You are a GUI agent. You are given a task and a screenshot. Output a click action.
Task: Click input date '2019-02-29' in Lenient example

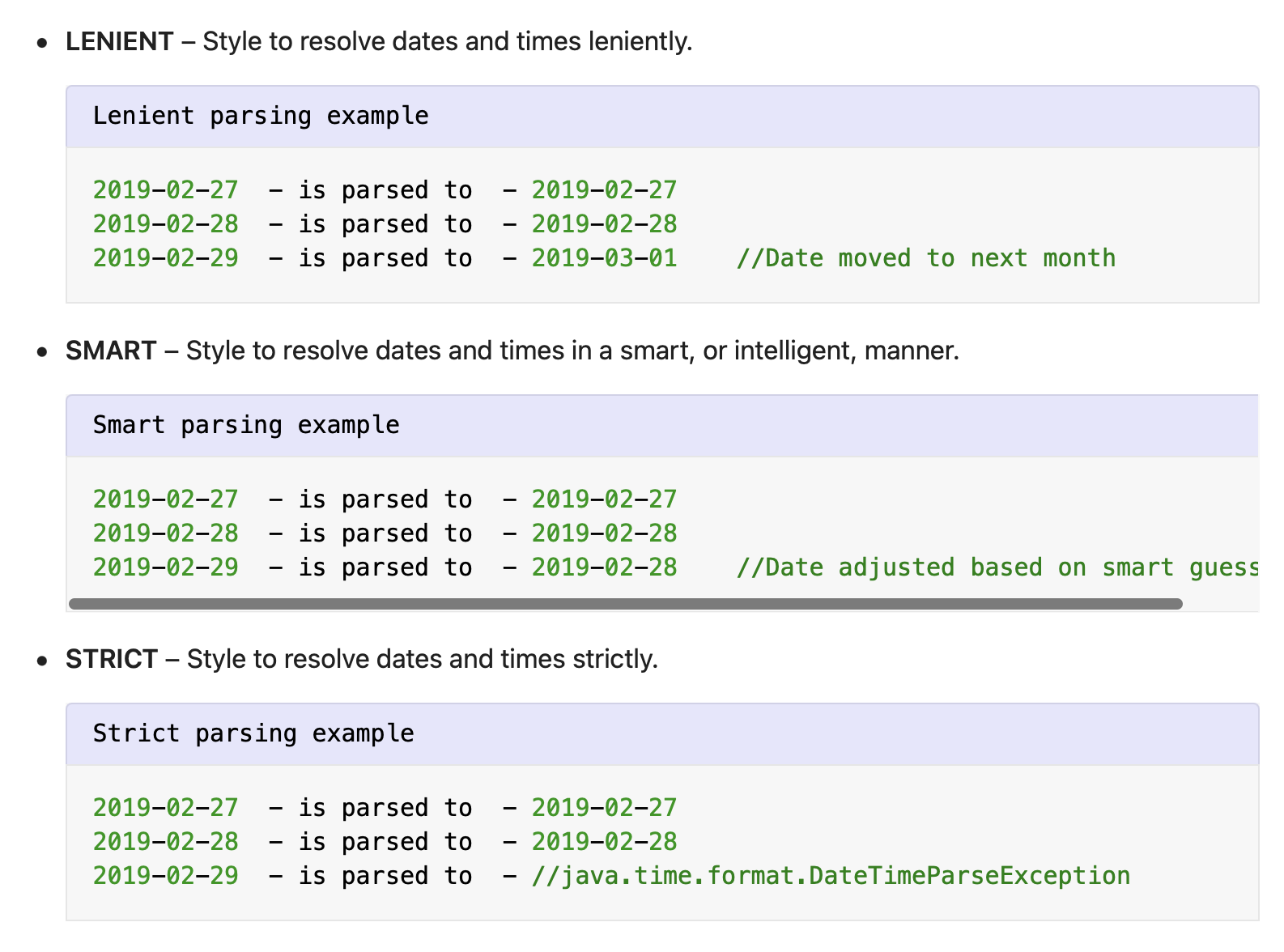click(166, 258)
